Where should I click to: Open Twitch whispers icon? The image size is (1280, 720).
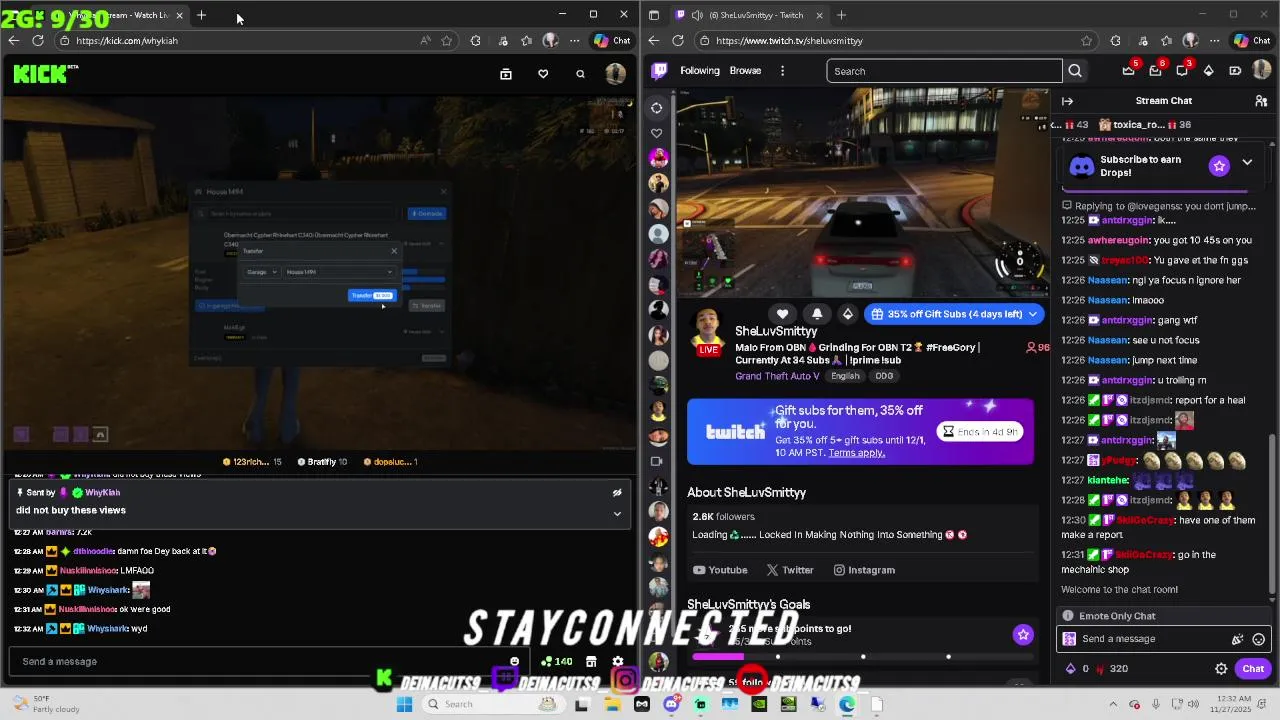click(x=1183, y=71)
